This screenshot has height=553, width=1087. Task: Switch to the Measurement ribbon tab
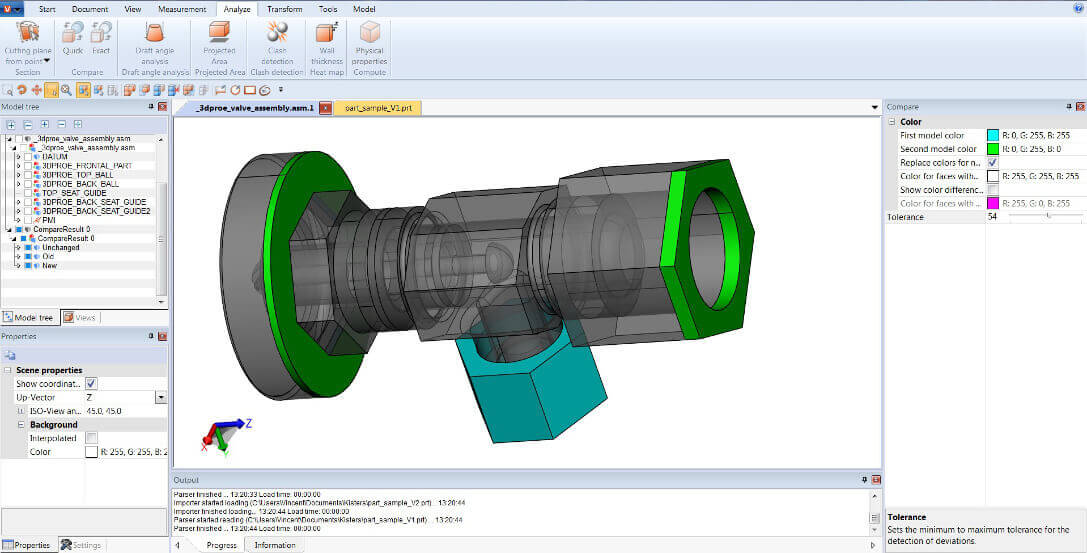pyautogui.click(x=181, y=8)
